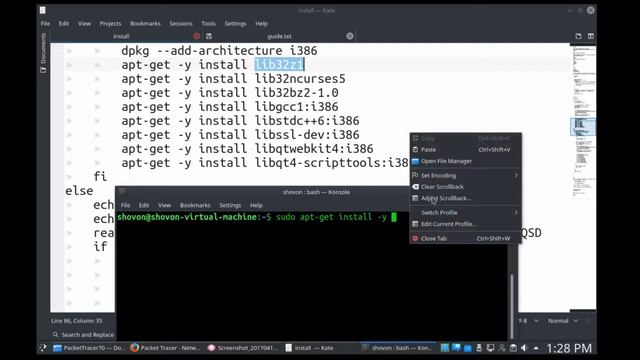The height and width of the screenshot is (360, 640).
Task: Open Konsole's File menu
Action: 125,205
